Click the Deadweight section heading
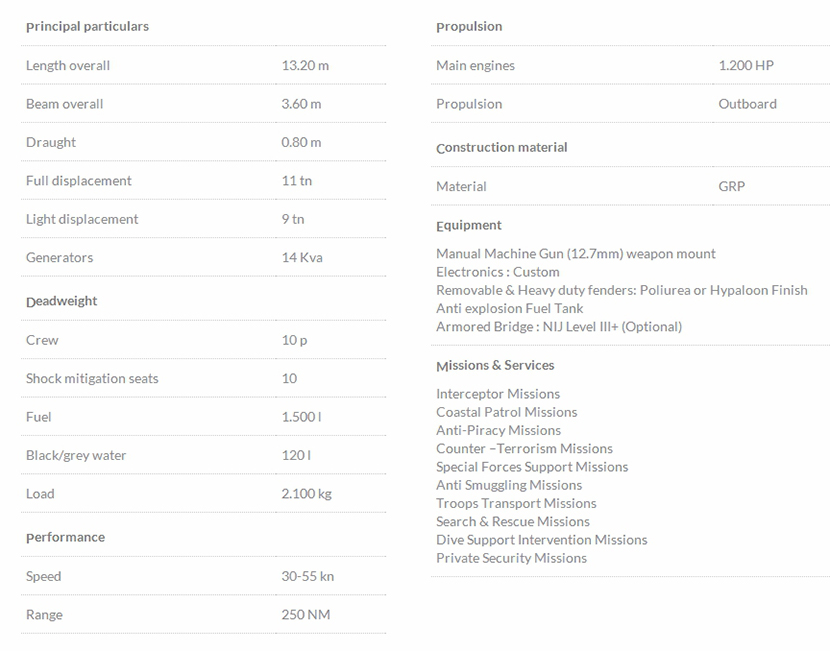Screen dimensions: 830x651 click(61, 301)
